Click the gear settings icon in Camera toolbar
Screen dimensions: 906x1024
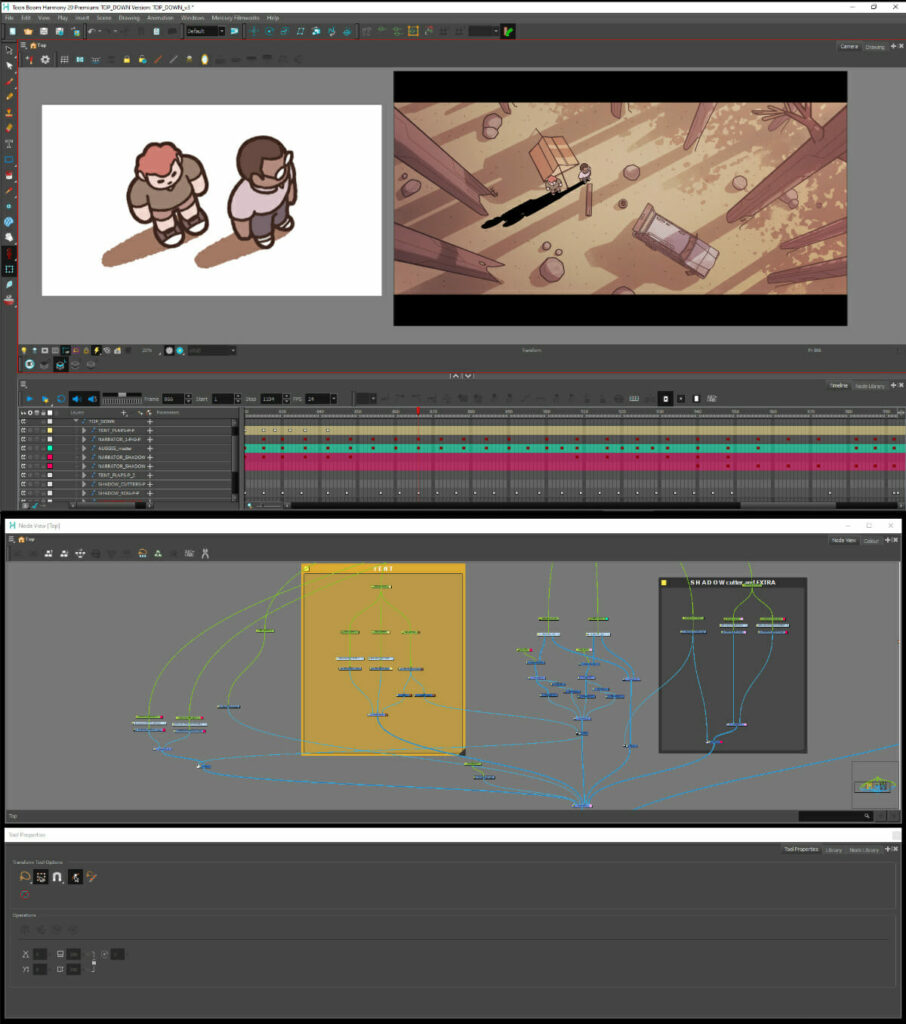pos(45,59)
